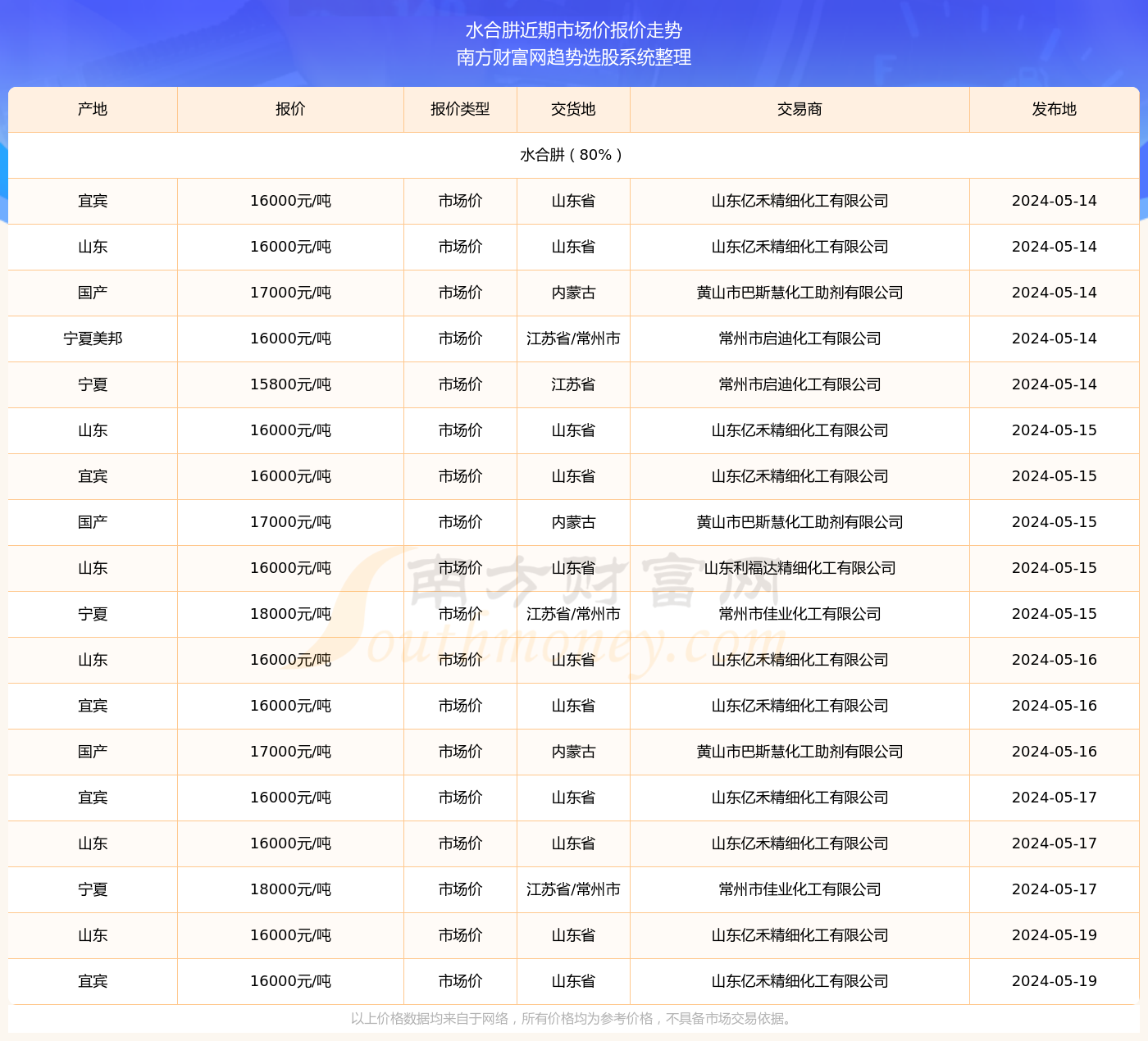Click the 山东利福达精细化工有限公司 trader cell
Viewport: 1148px width, 1041px height.
point(799,568)
